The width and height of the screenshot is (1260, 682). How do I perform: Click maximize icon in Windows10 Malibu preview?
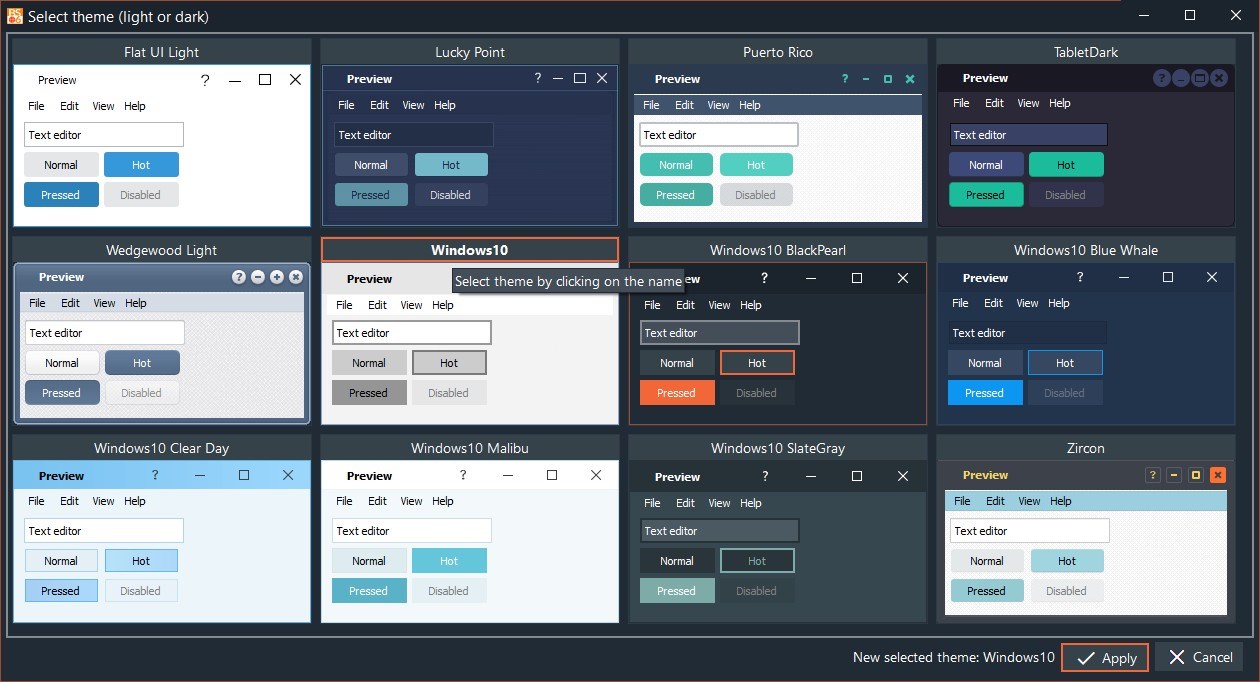(x=552, y=476)
